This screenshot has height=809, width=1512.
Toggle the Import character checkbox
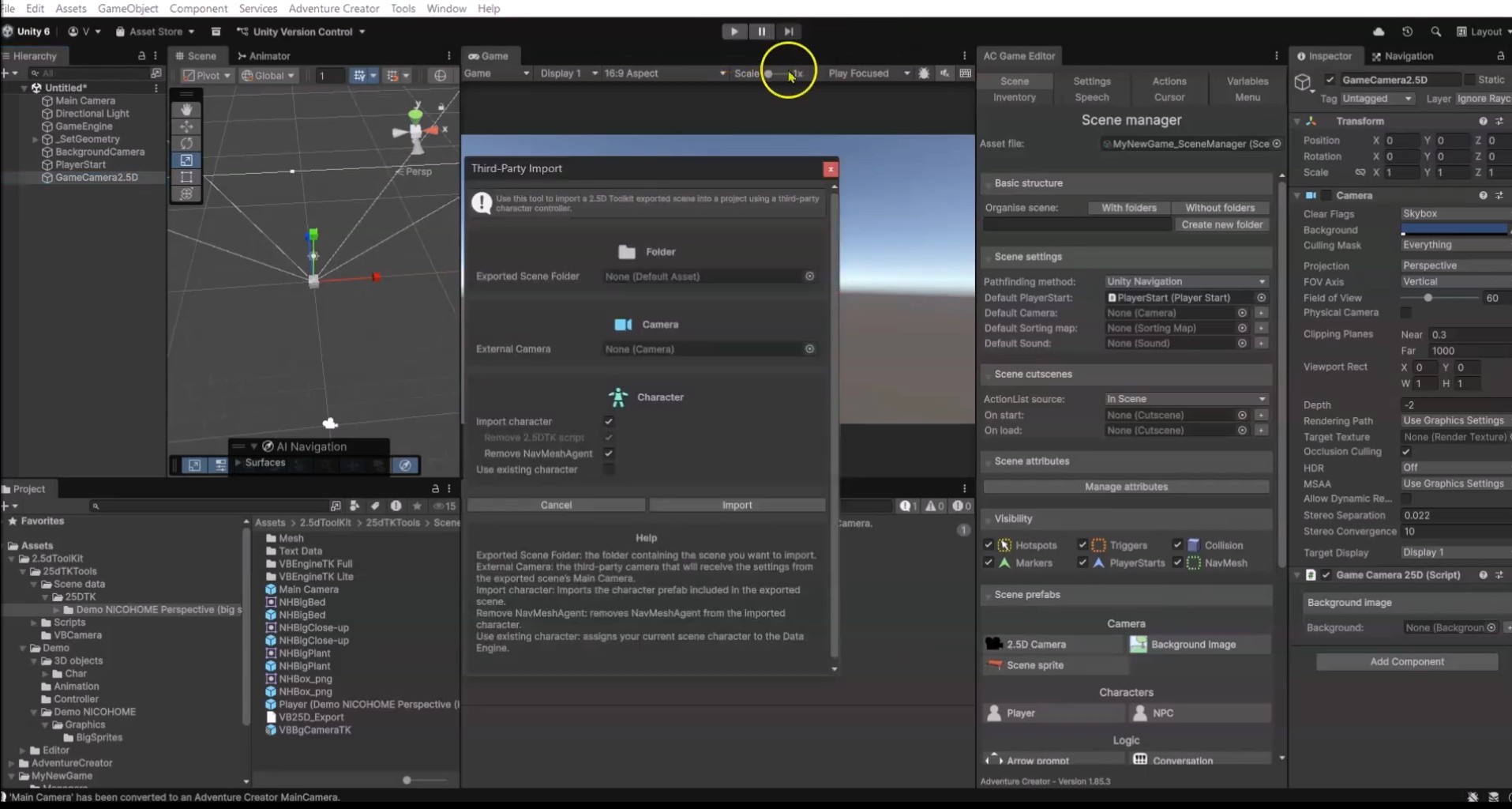click(x=609, y=421)
